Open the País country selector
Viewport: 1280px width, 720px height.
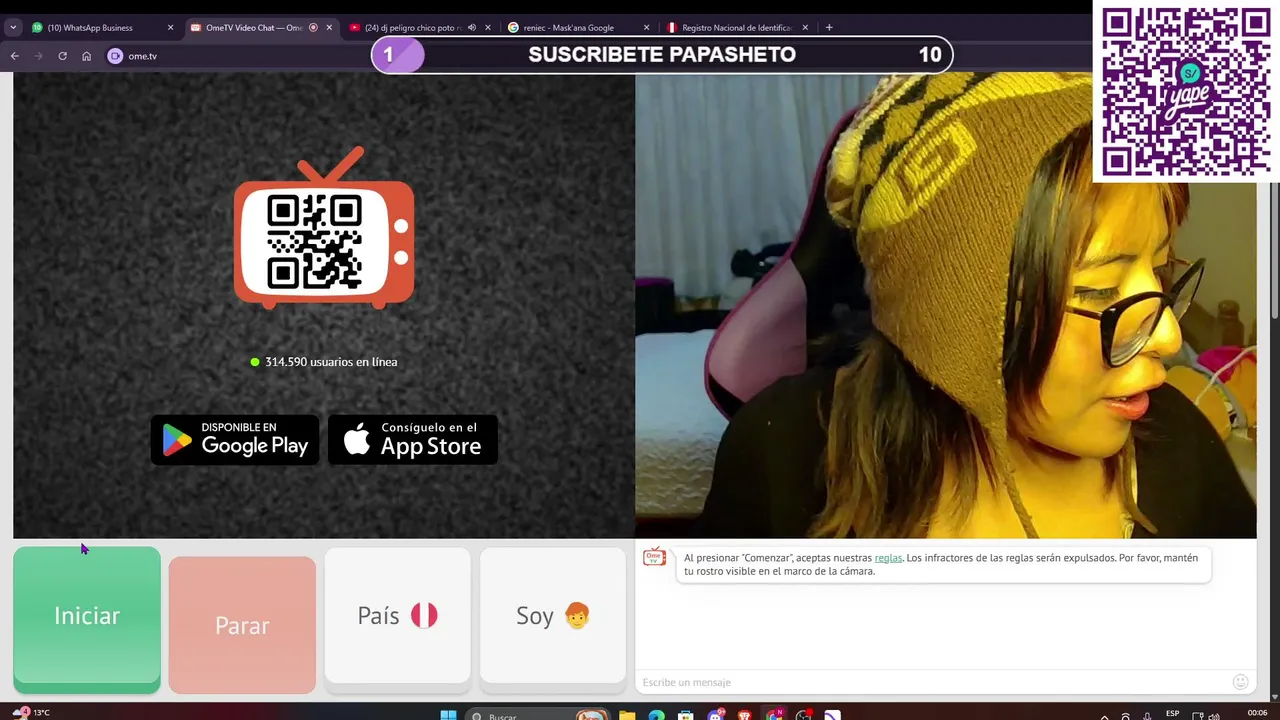pos(397,618)
